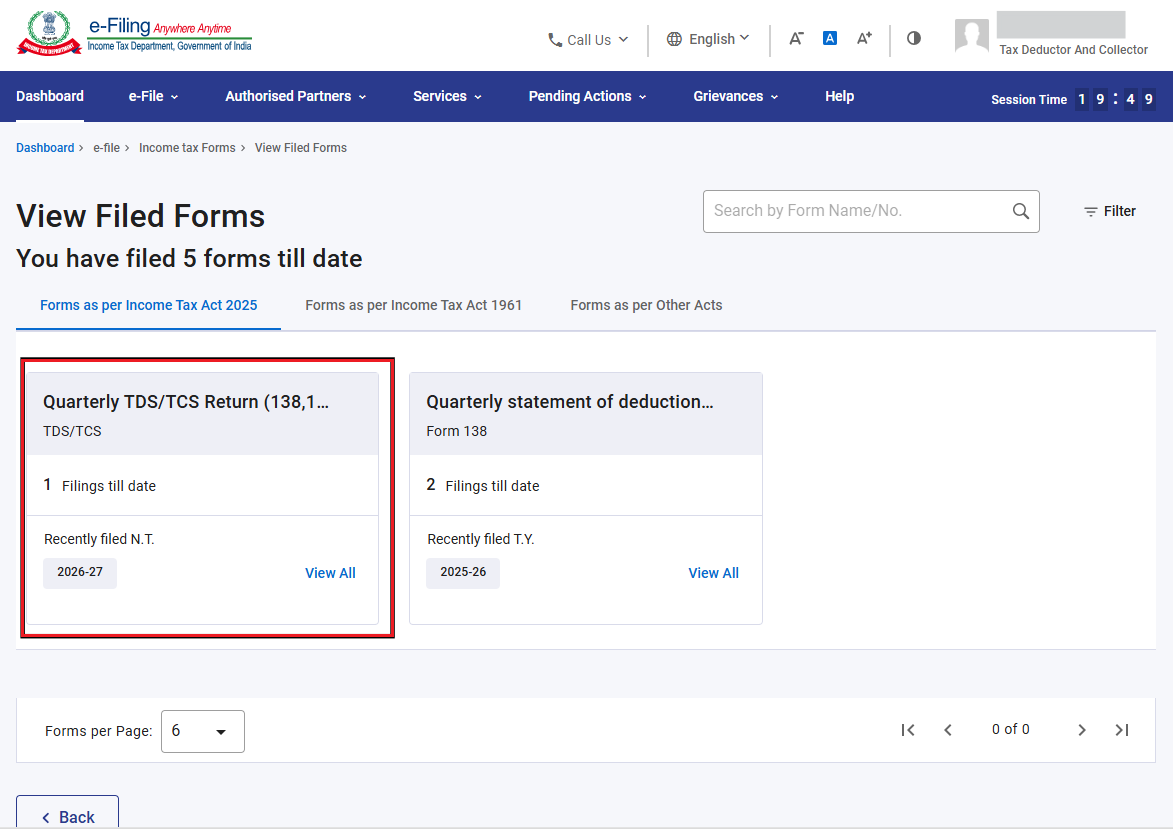Click 'View Filed Forms' breadcrumb text
1173x829 pixels.
coord(301,148)
